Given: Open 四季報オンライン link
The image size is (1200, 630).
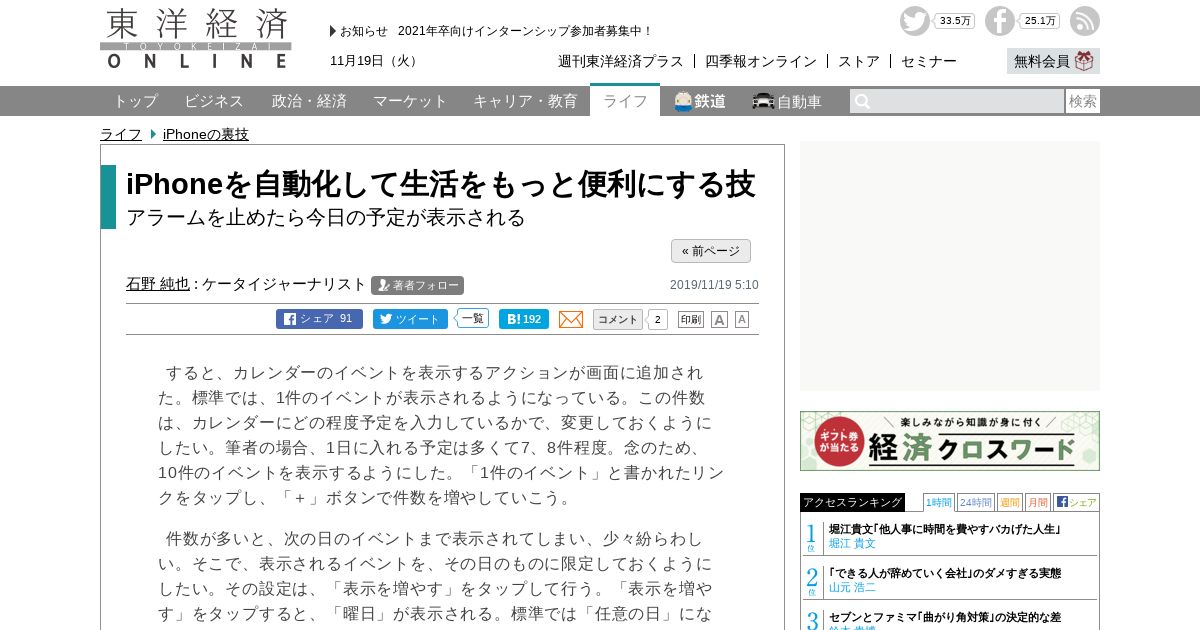Looking at the screenshot, I should tap(761, 61).
